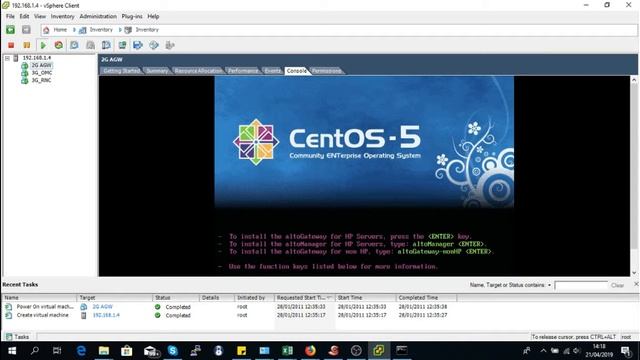Screen dimensions: 640x360
Task: Open Firefox from the taskbar
Action: pos(310,351)
